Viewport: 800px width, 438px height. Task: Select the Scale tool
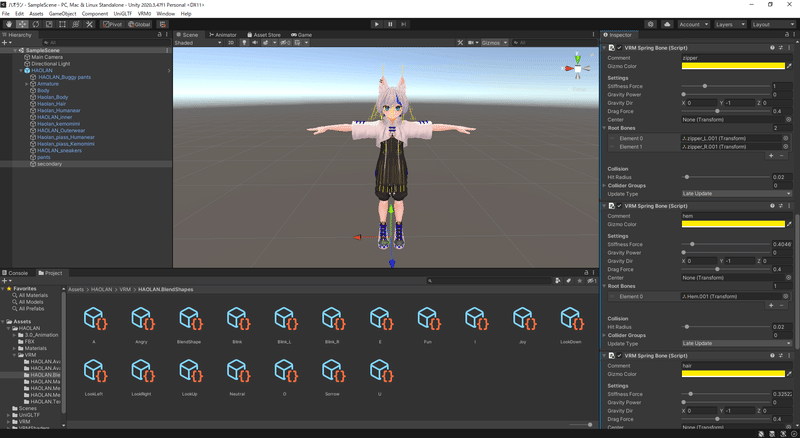pos(48,24)
